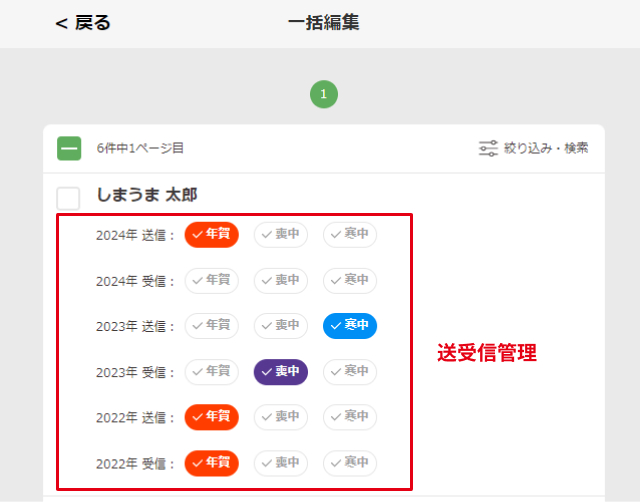Click the 絞り込み・検索 label
Viewport: 640px width, 502px height.
[546, 148]
